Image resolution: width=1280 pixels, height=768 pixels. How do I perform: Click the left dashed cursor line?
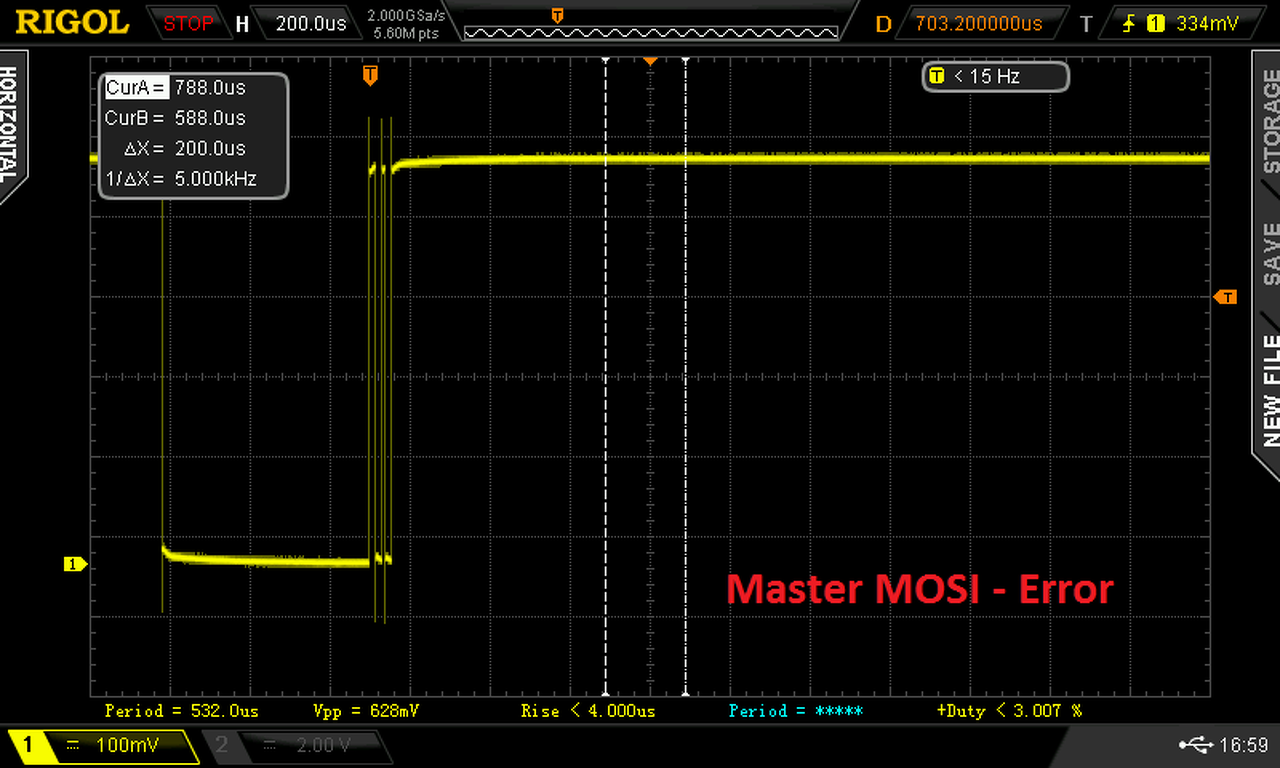pyautogui.click(x=605, y=377)
